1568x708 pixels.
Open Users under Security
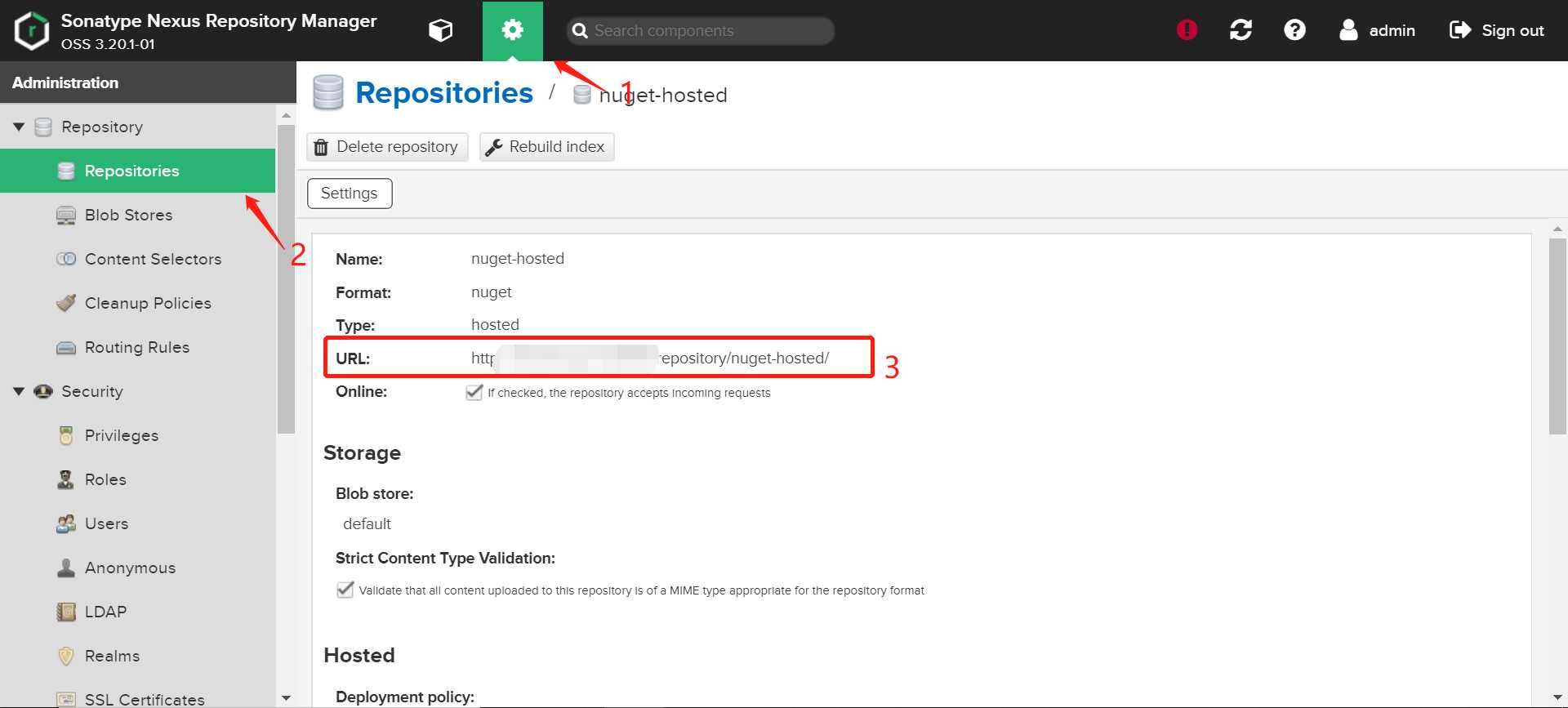[137, 523]
